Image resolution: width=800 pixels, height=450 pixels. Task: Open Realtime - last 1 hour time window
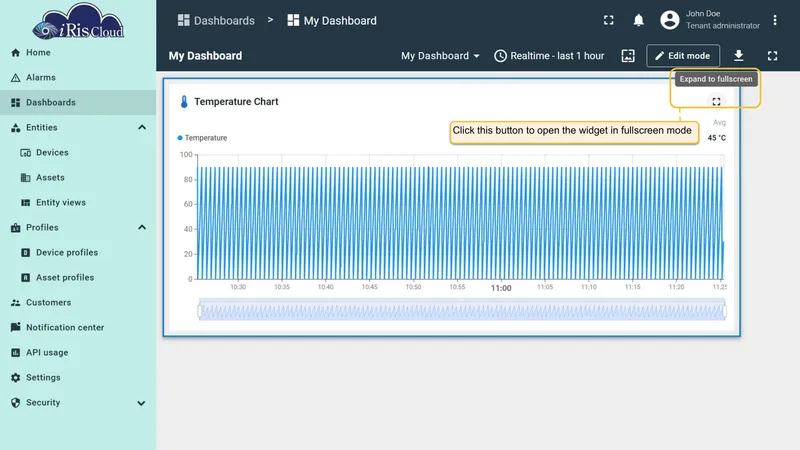point(549,56)
